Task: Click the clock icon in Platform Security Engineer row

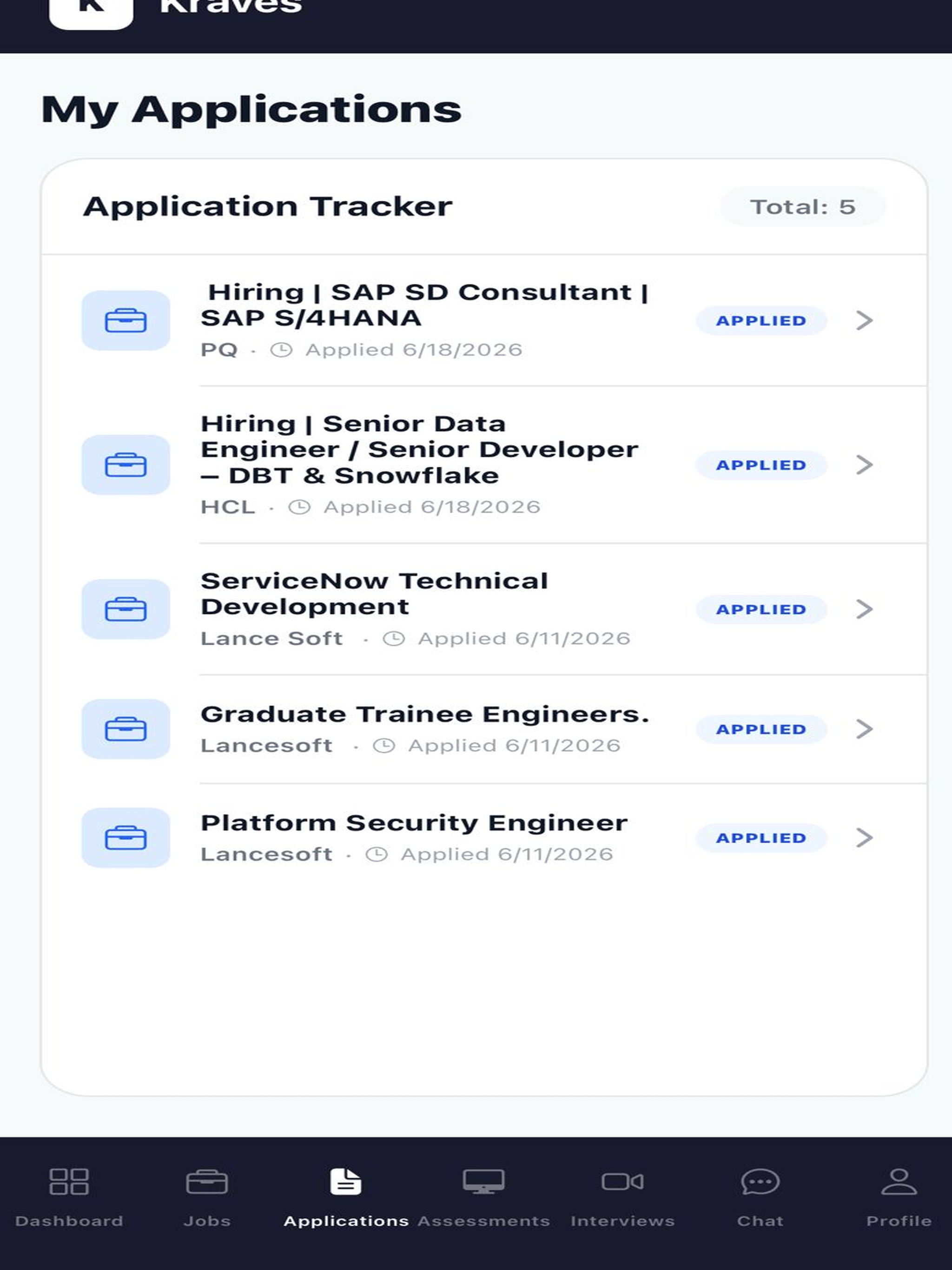Action: [x=377, y=854]
